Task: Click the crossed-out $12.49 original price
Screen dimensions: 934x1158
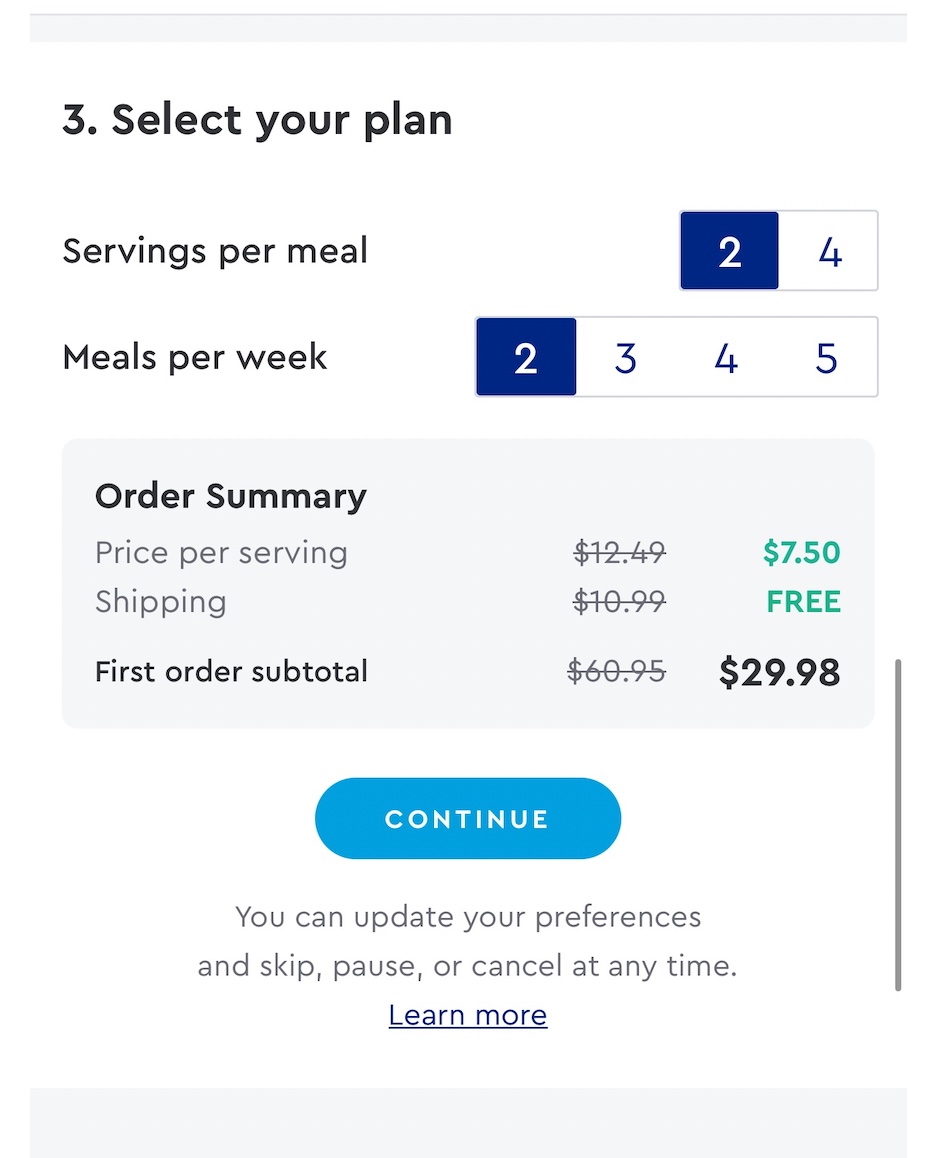Action: (x=619, y=552)
